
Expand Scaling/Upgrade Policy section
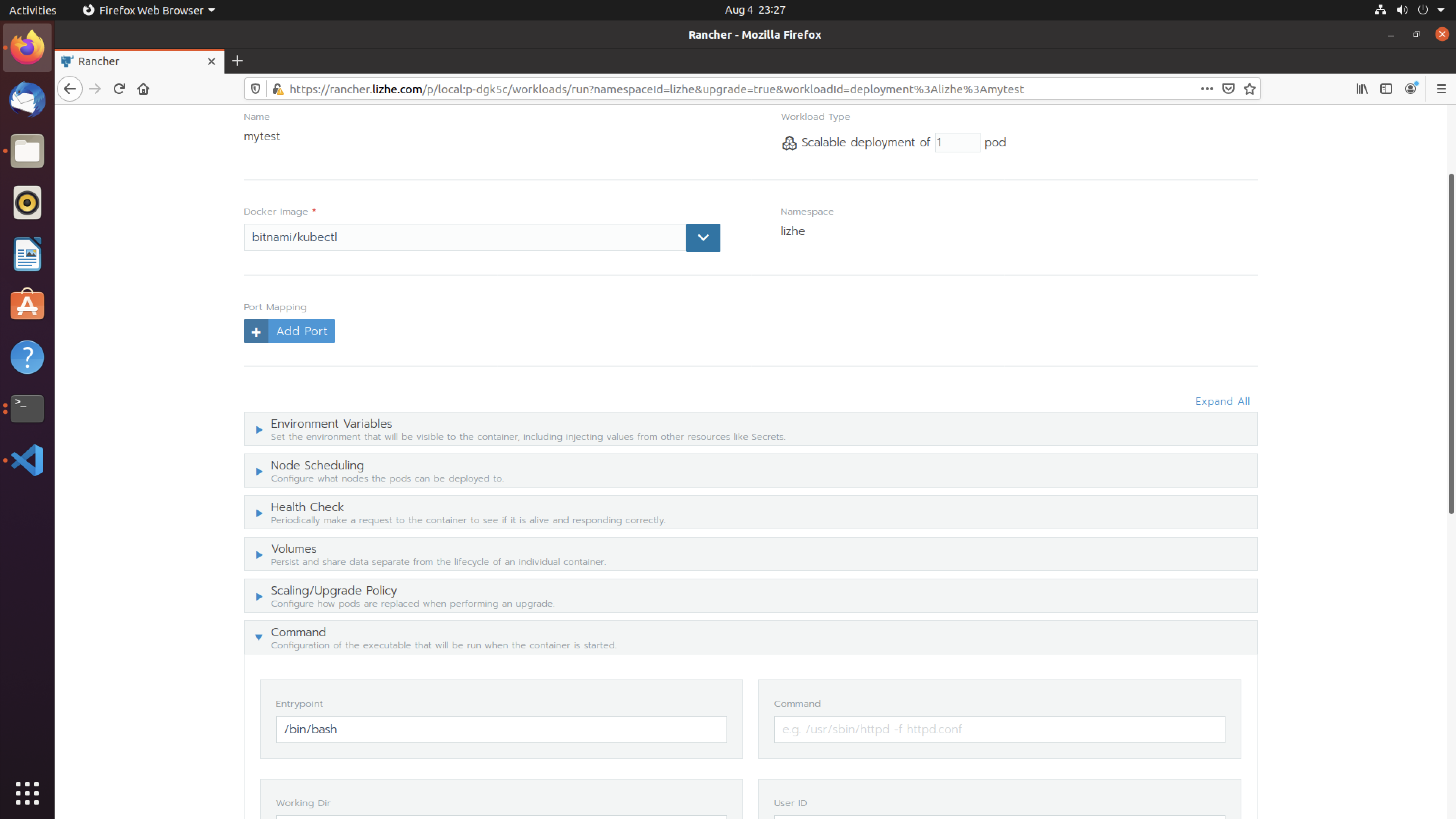pyautogui.click(x=751, y=596)
